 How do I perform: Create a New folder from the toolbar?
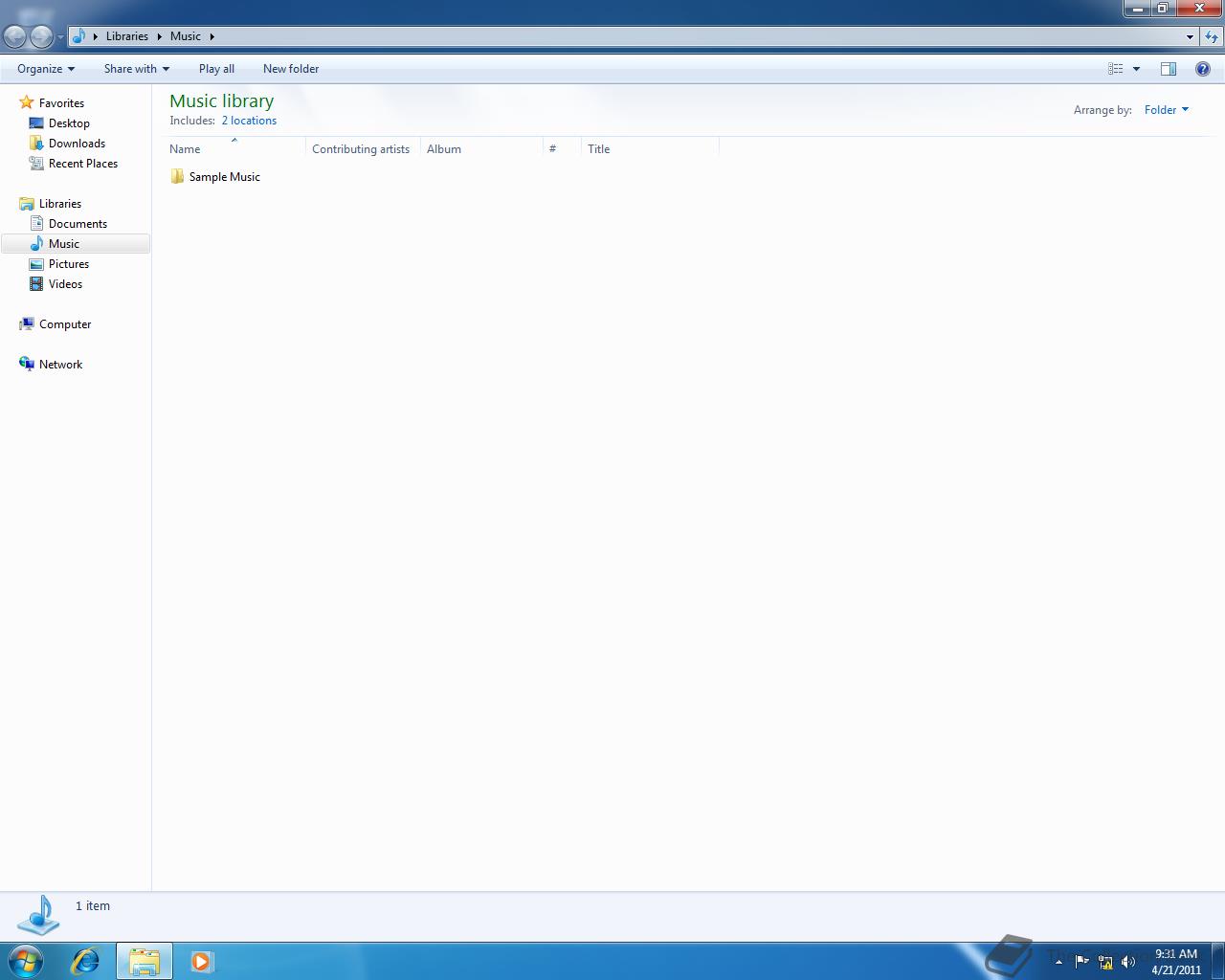tap(291, 69)
